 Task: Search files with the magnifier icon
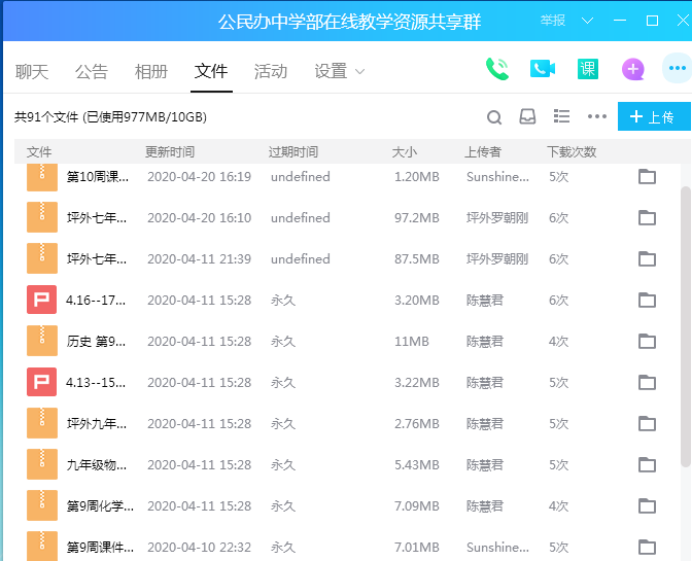pyautogui.click(x=494, y=117)
